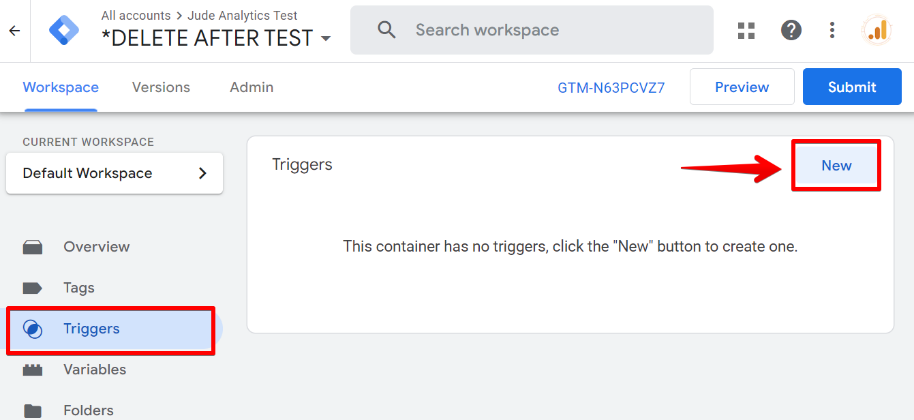Click the Folders icon in sidebar
This screenshot has height=420, width=914.
33,410
